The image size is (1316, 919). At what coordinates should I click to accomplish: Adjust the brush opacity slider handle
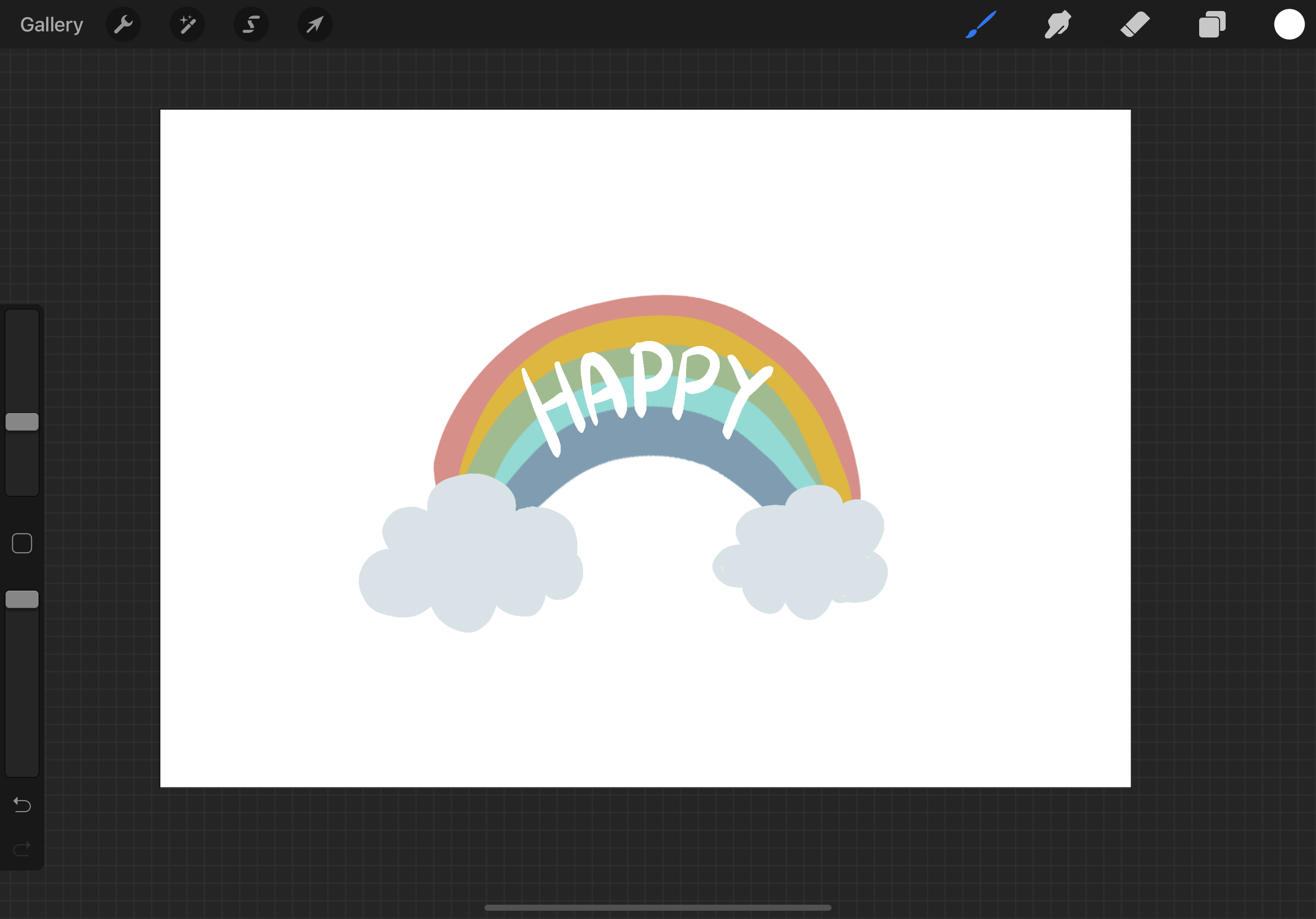(x=22, y=599)
